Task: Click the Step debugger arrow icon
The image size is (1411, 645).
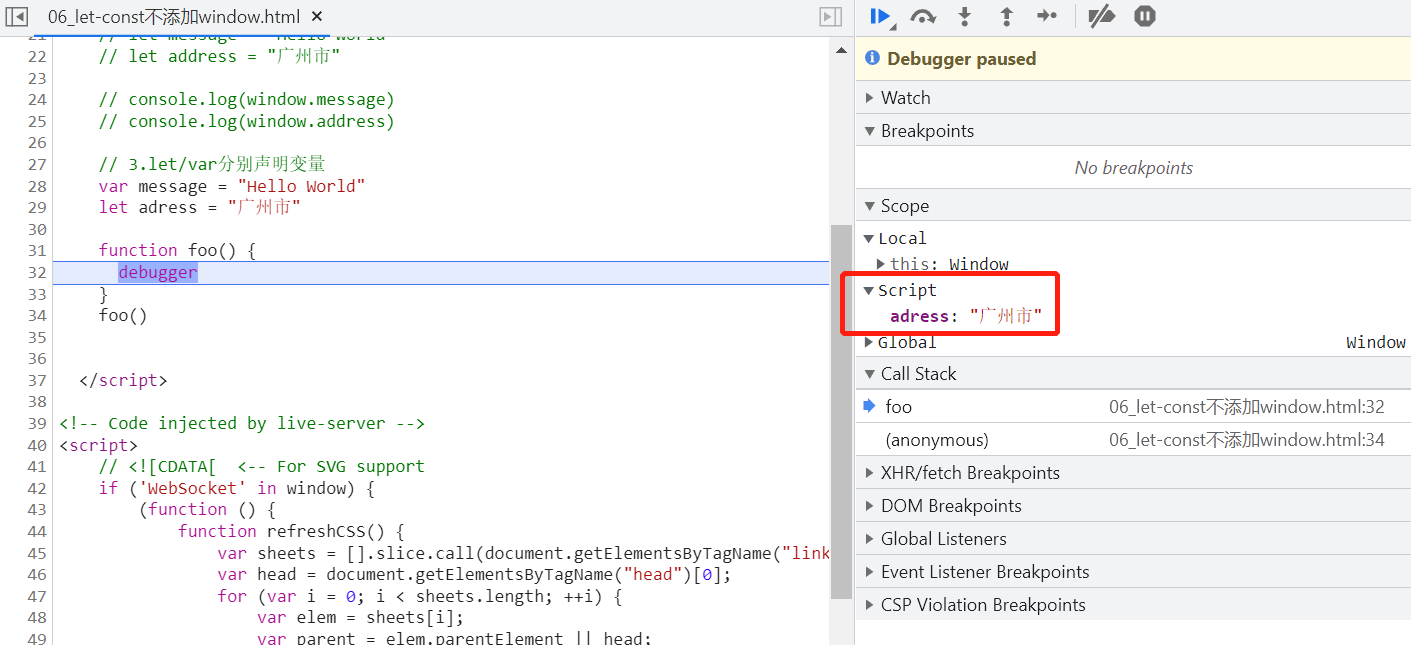Action: [x=1047, y=16]
